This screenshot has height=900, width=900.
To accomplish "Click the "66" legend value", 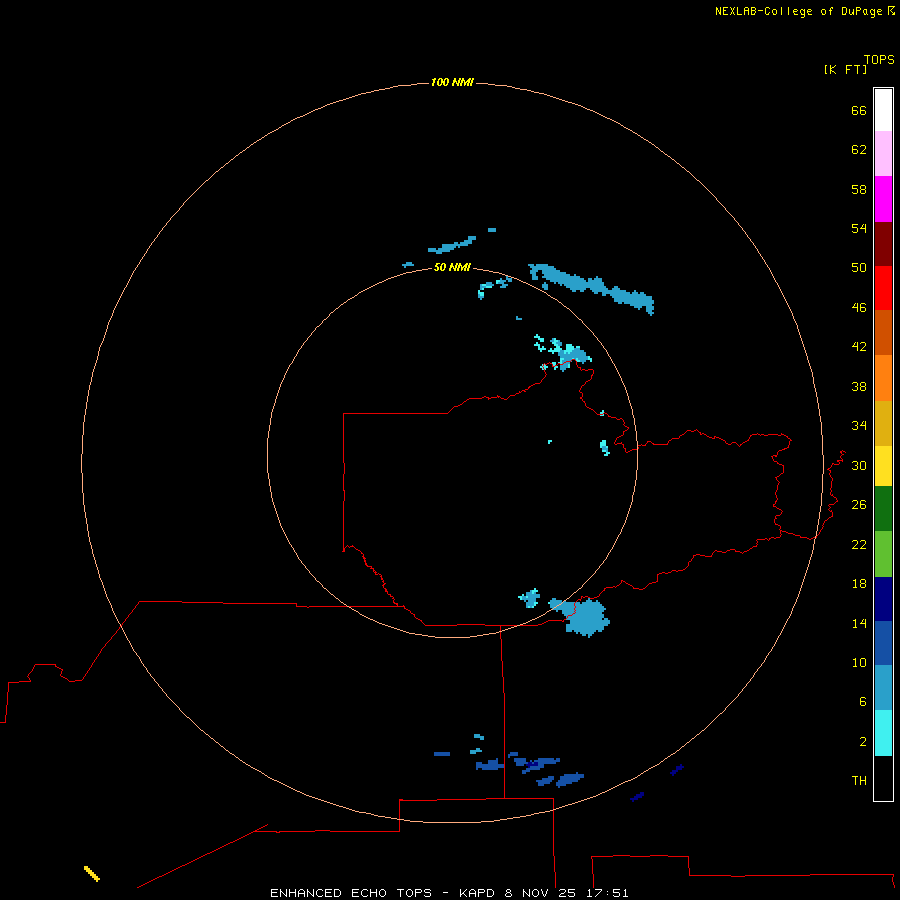I will [x=859, y=110].
